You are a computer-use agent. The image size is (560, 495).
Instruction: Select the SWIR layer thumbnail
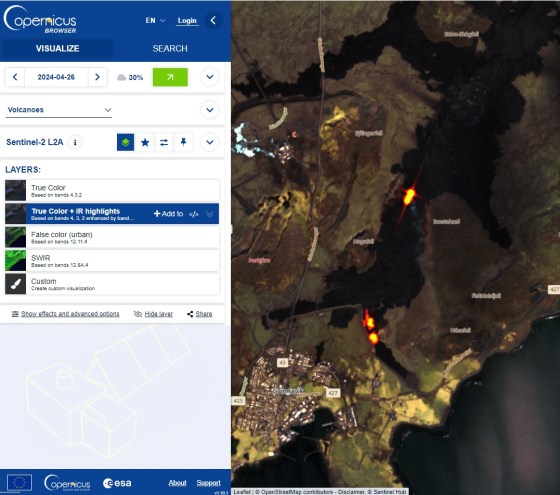15,260
